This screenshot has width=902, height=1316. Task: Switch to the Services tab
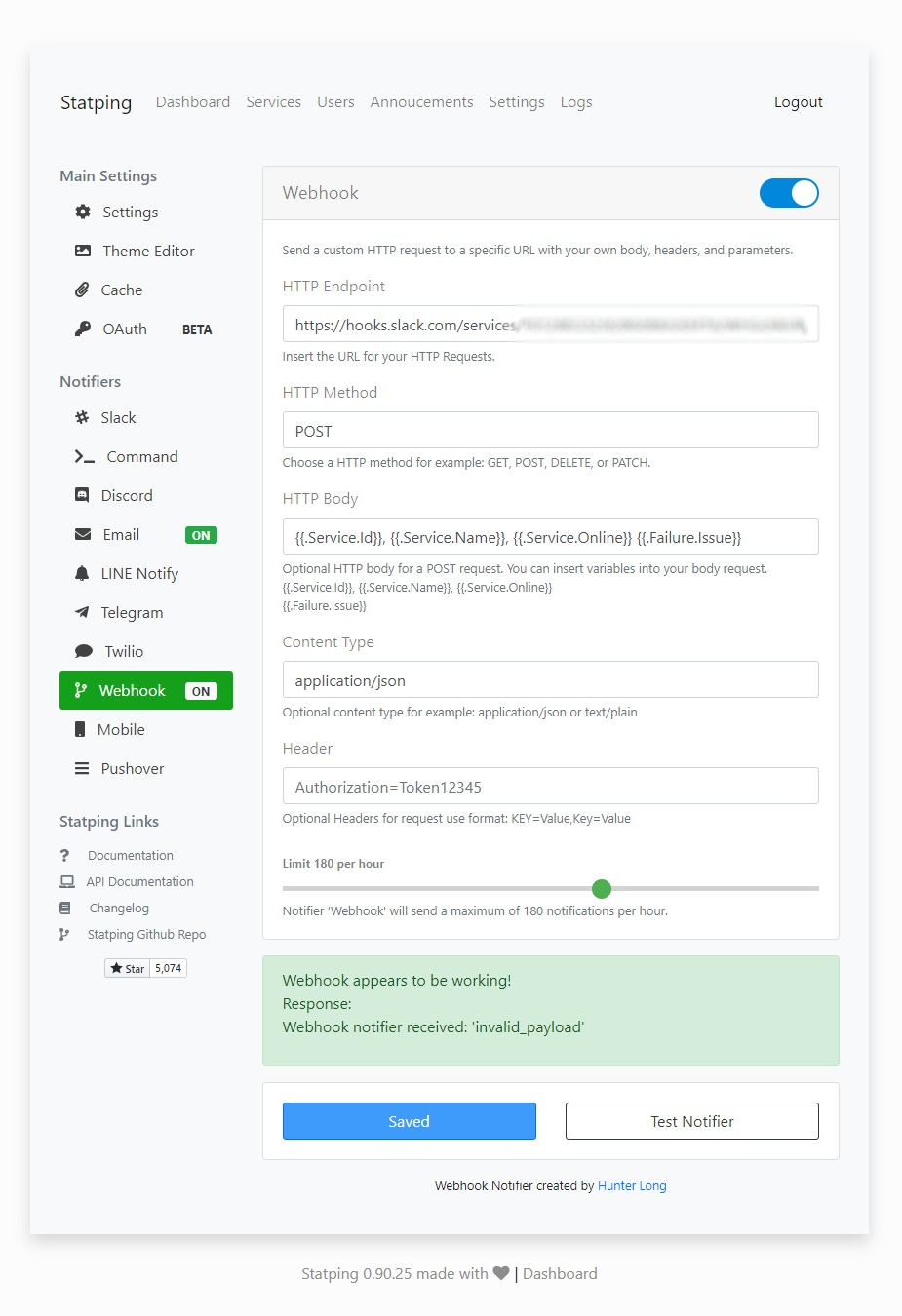pos(273,101)
